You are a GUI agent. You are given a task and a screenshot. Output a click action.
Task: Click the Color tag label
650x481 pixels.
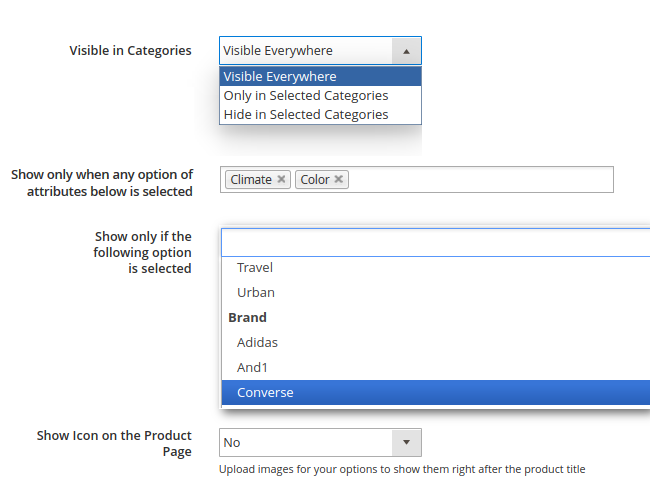tap(315, 180)
